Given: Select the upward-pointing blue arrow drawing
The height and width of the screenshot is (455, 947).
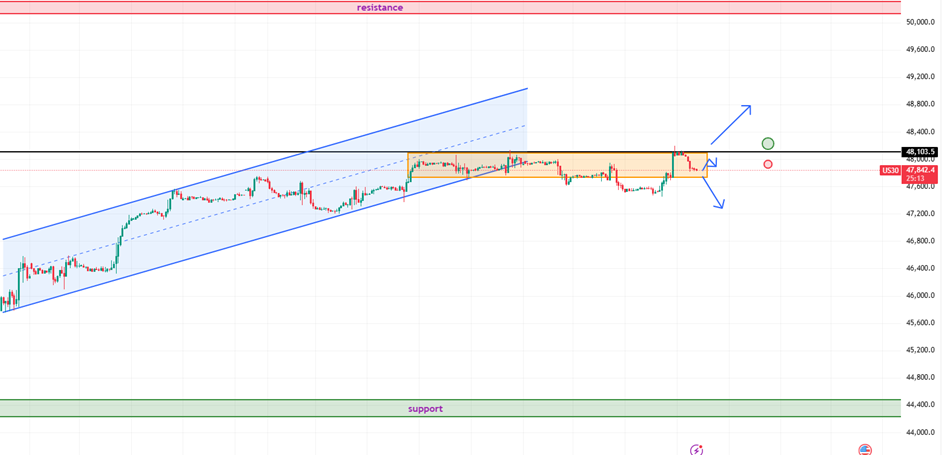Looking at the screenshot, I should pyautogui.click(x=731, y=124).
